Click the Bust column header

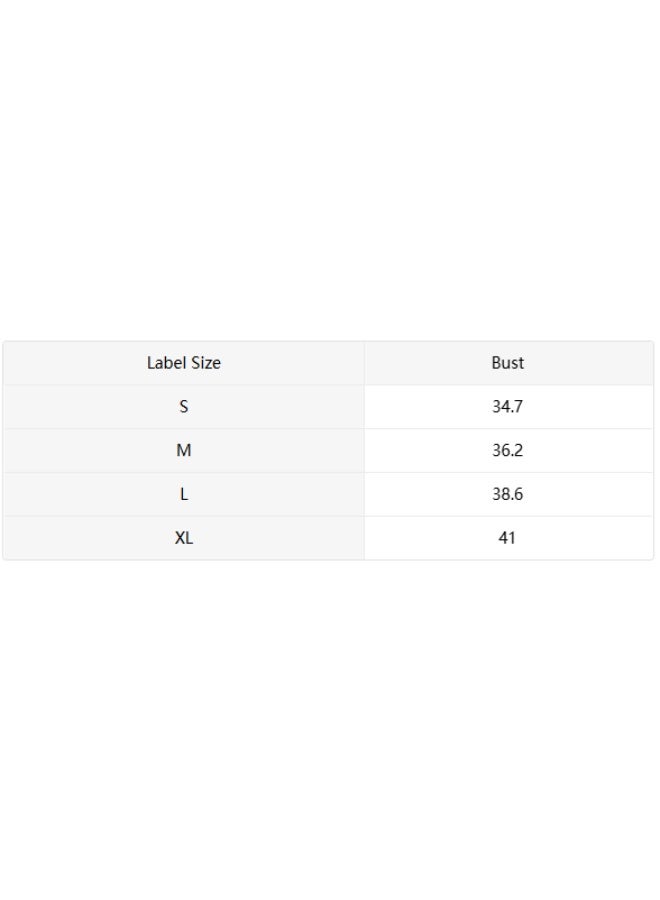click(x=508, y=363)
